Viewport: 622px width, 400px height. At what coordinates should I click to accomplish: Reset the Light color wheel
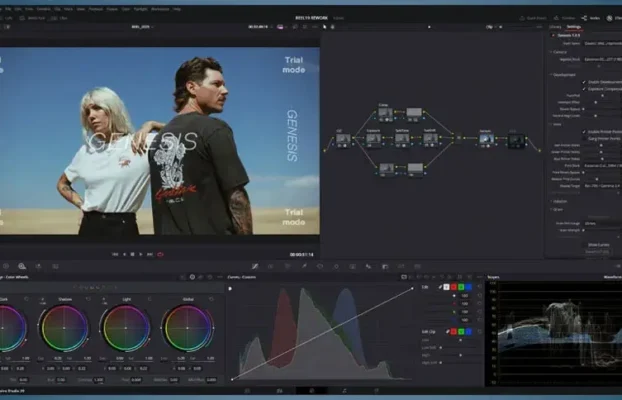tap(150, 299)
